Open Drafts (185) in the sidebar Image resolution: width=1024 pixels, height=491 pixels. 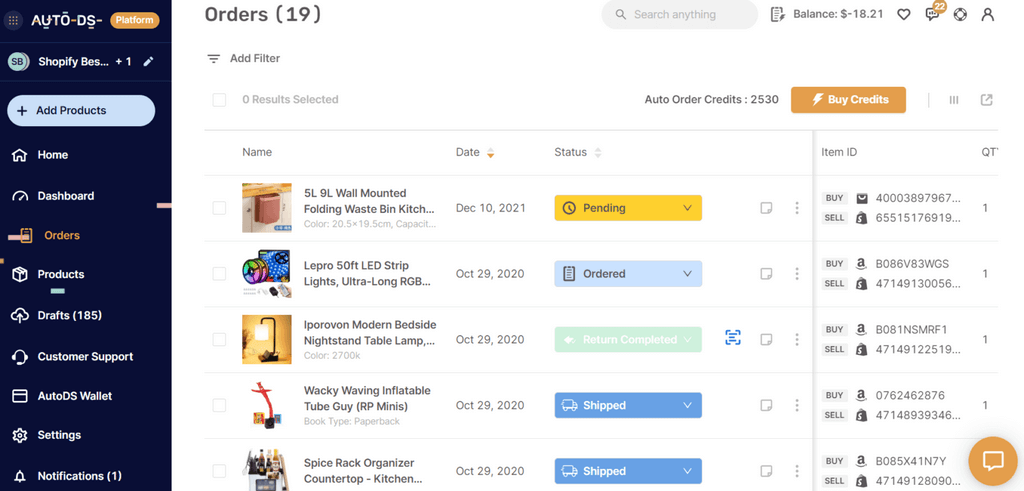69,315
